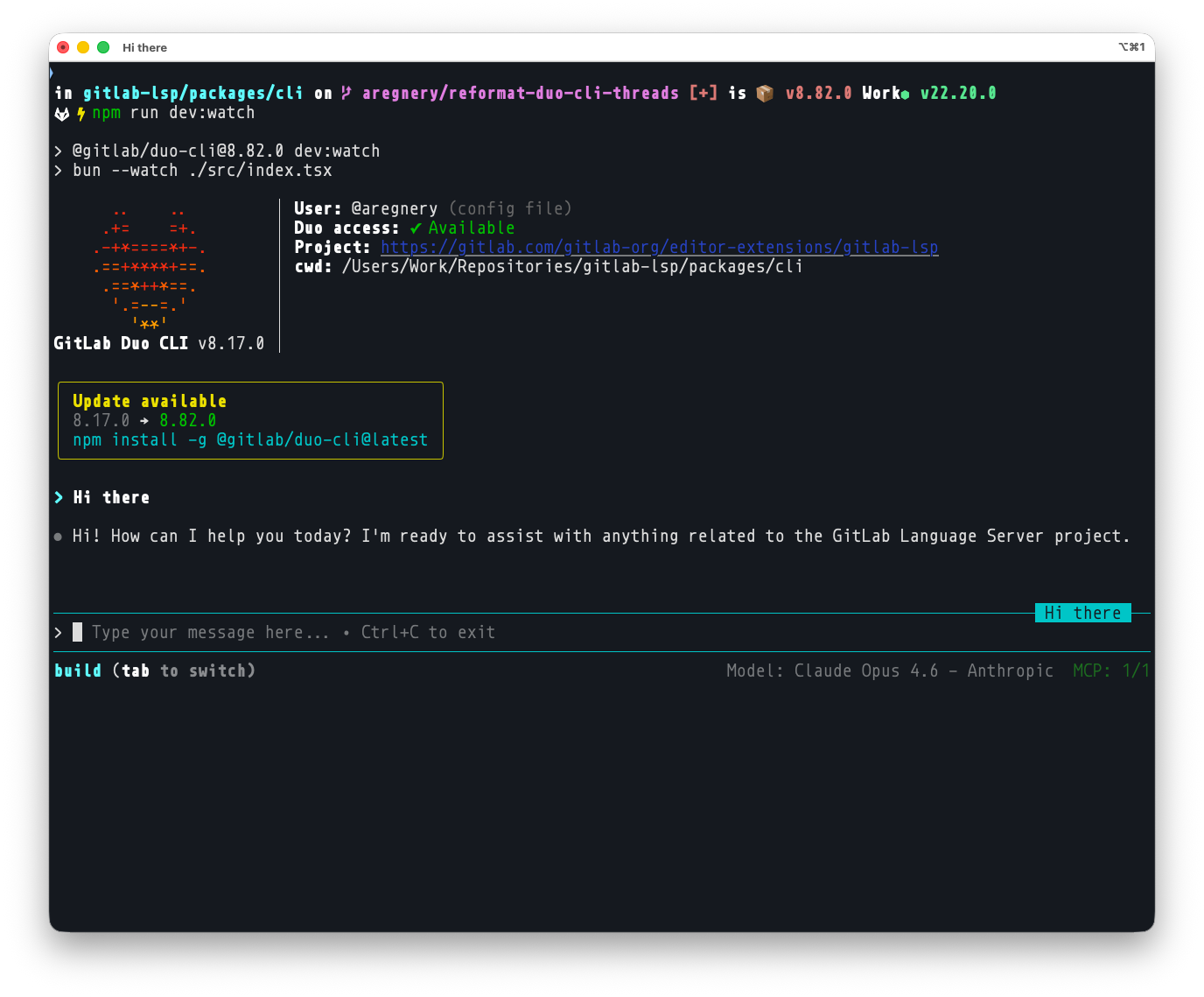Viewport: 1204px width, 997px height.
Task: Switch mode using the build selector
Action: (78, 670)
